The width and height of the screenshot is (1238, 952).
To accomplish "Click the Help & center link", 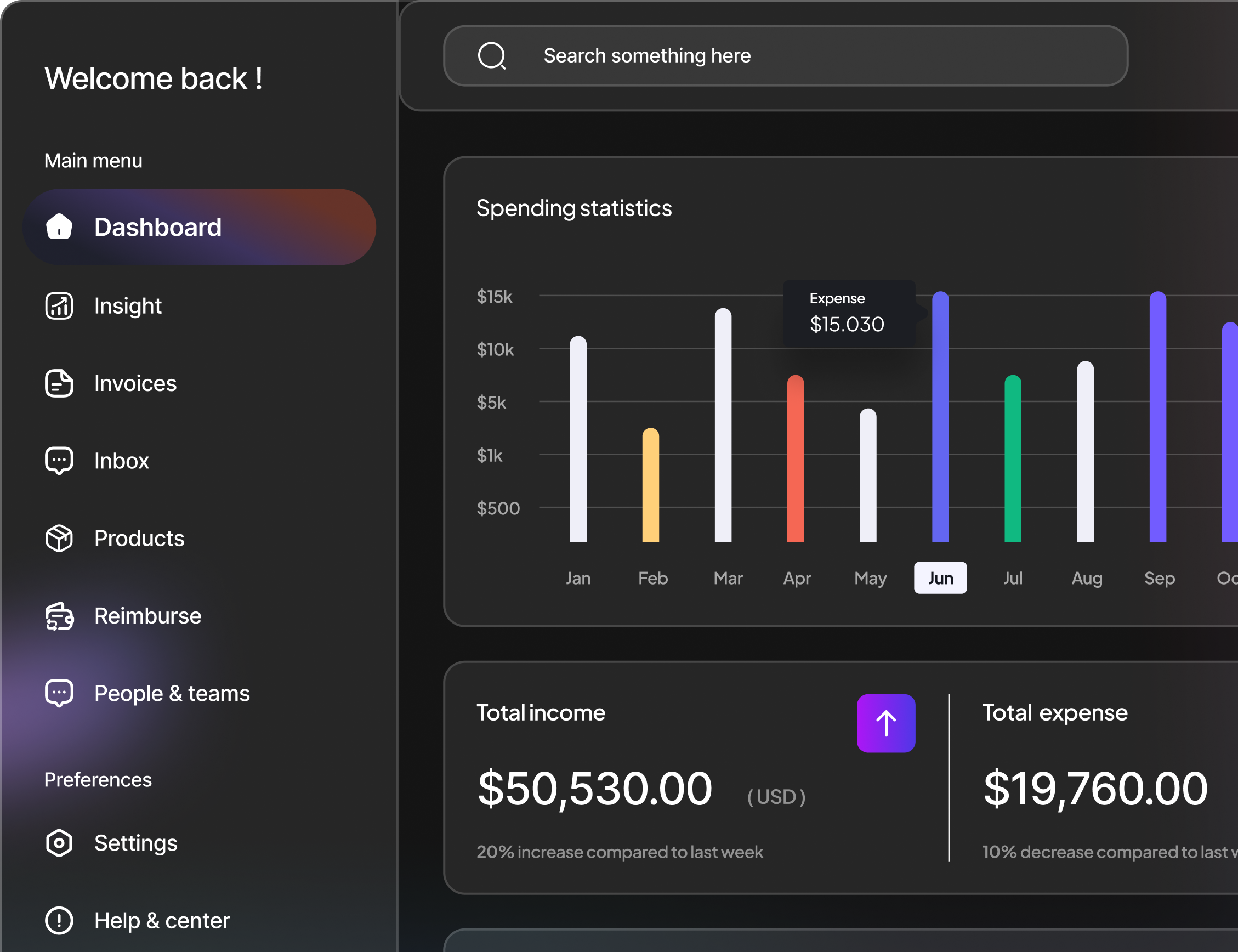I will [162, 920].
